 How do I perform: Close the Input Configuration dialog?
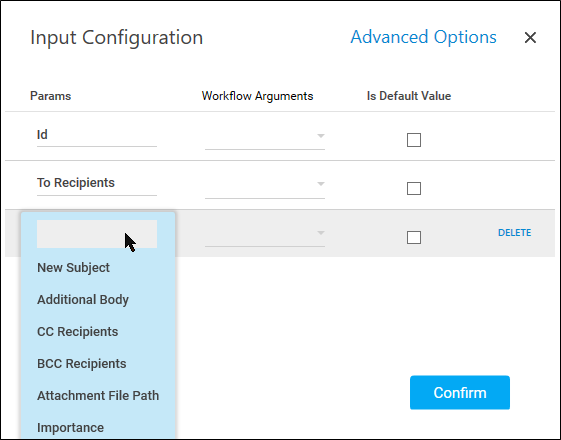(x=530, y=37)
